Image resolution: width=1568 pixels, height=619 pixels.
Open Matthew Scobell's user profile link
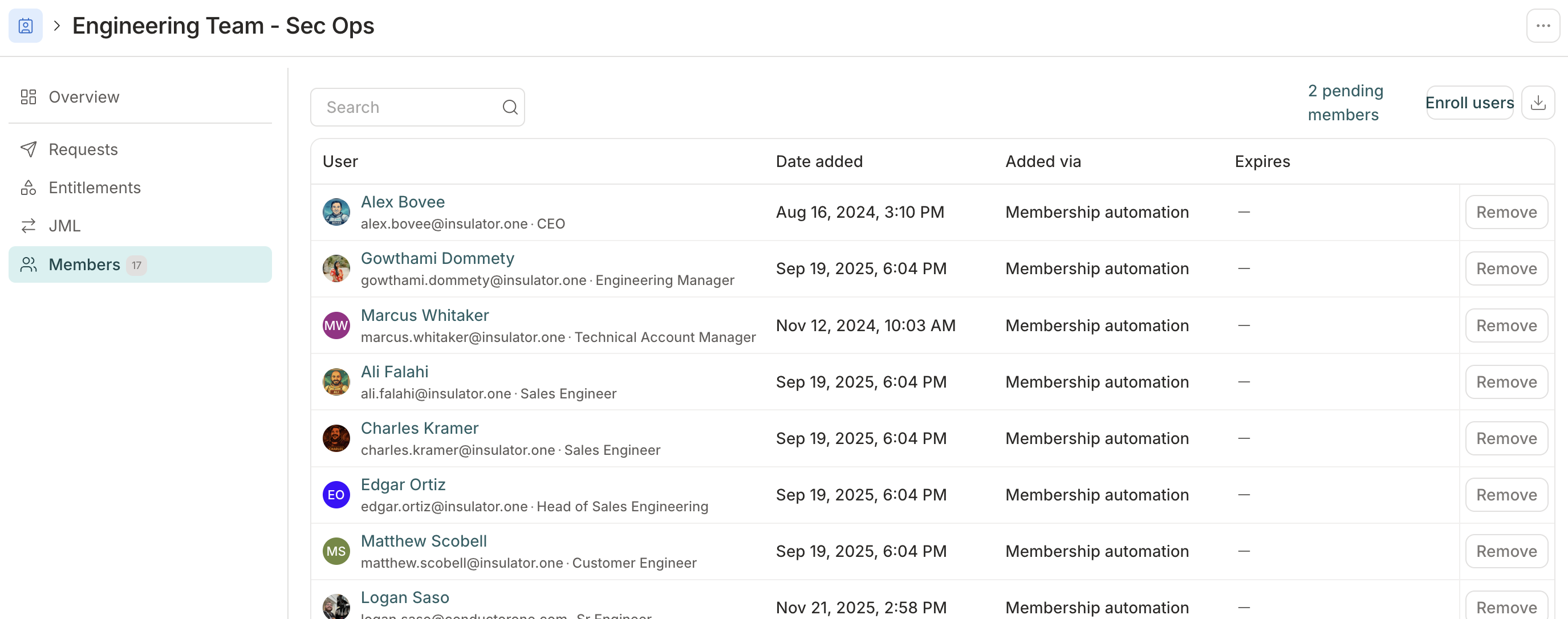(x=424, y=541)
